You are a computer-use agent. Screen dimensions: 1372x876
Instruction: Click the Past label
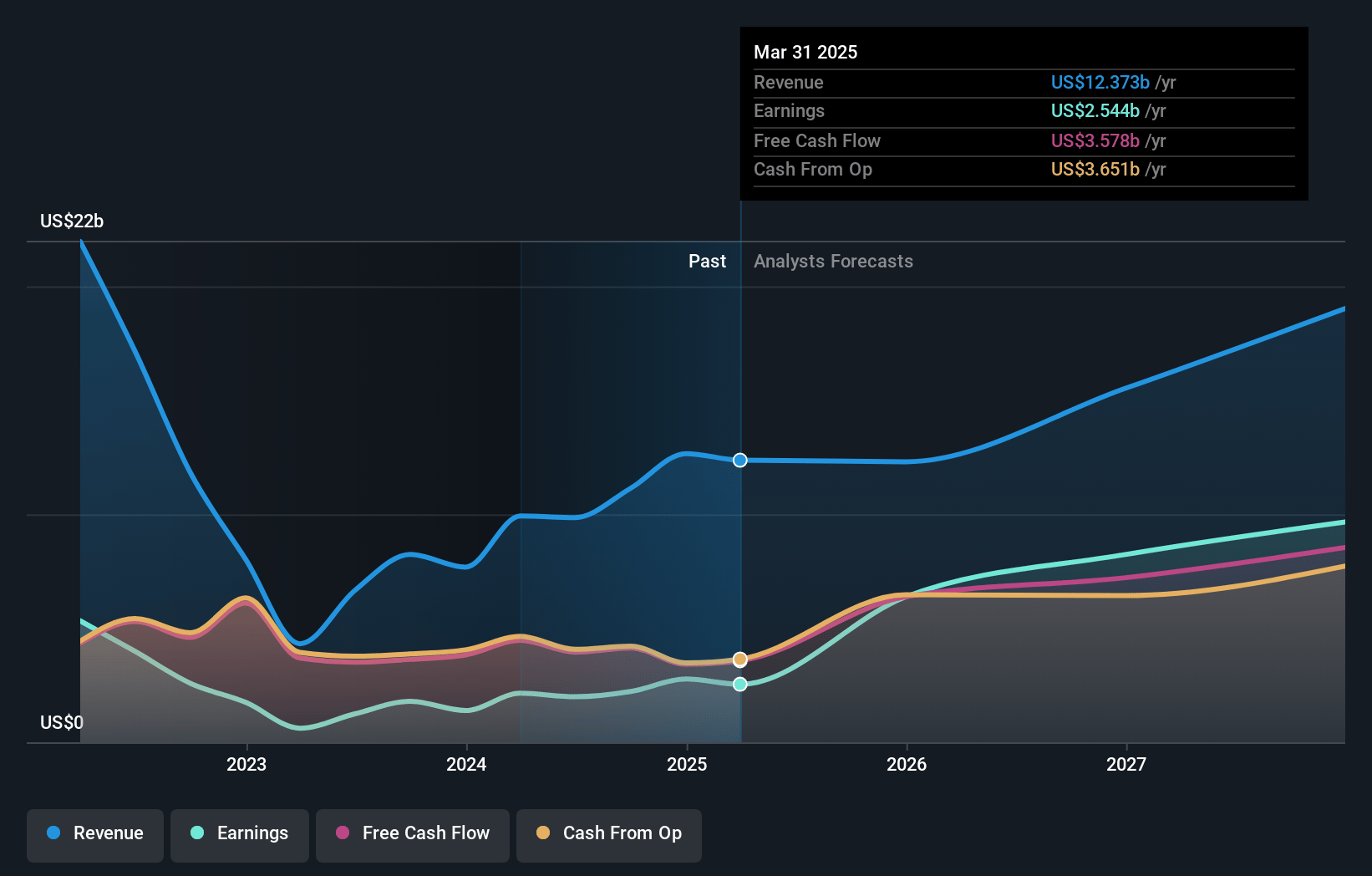pyautogui.click(x=707, y=262)
